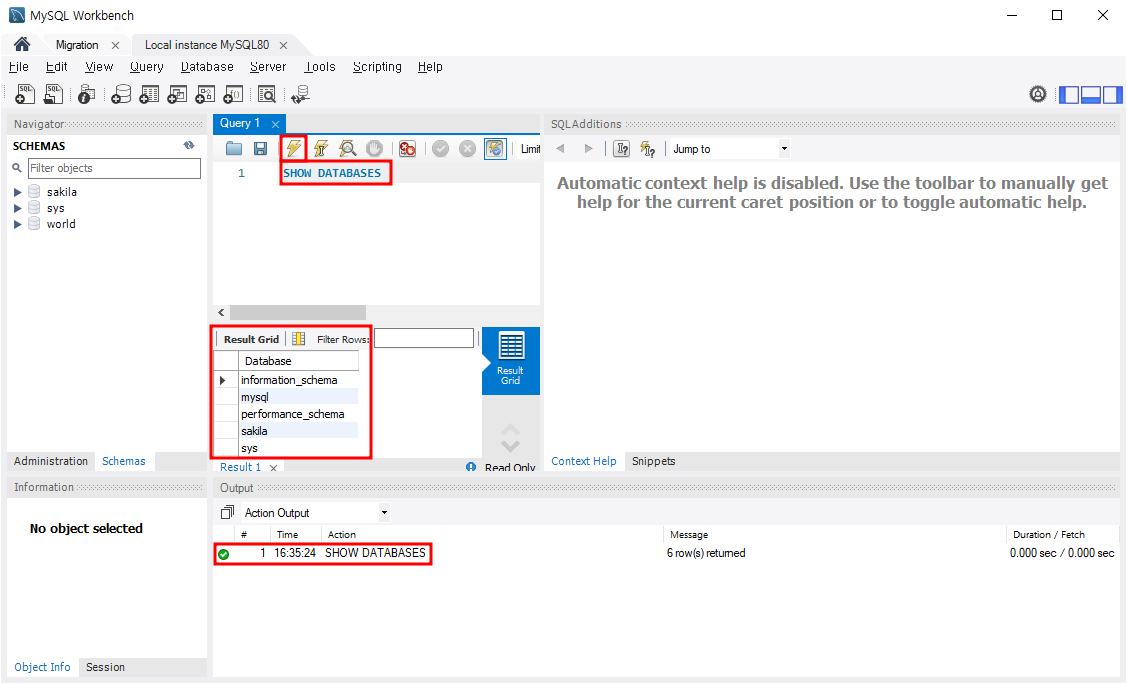This screenshot has height=684, width=1127.
Task: Toggle the right sidebar visibility
Action: coord(1112,94)
